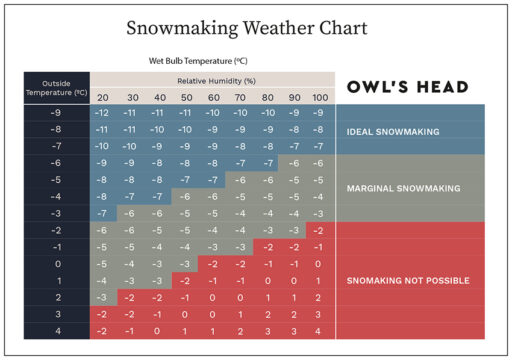
Task: Select the -9 outside temperature row label
Action: (56, 113)
